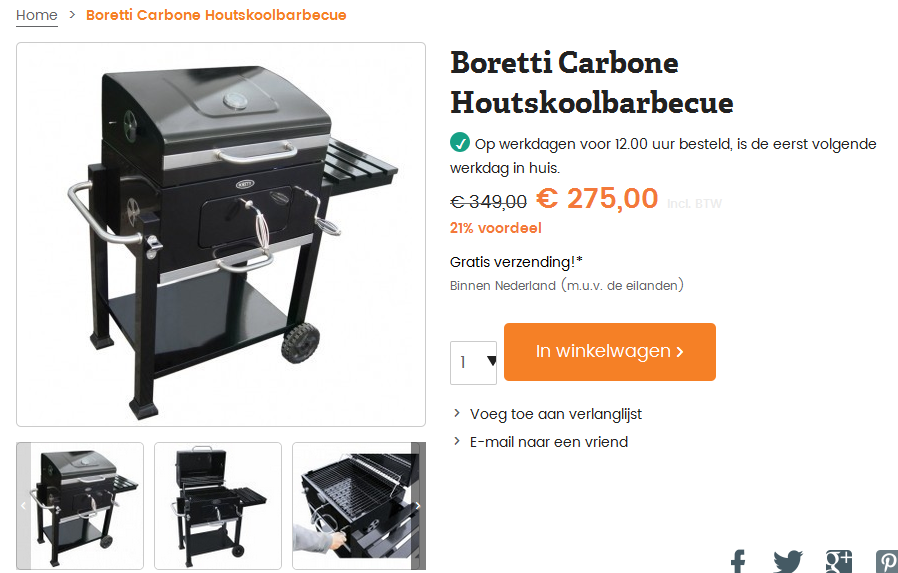Select first thumbnail of closed barbecue

[80, 506]
